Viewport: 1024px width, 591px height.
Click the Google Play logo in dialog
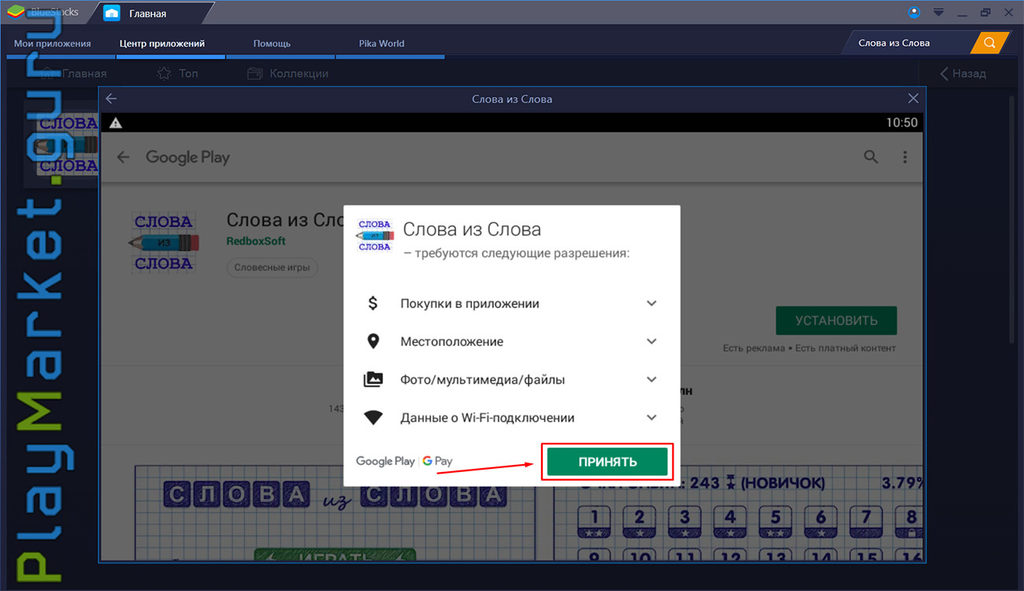click(x=385, y=461)
